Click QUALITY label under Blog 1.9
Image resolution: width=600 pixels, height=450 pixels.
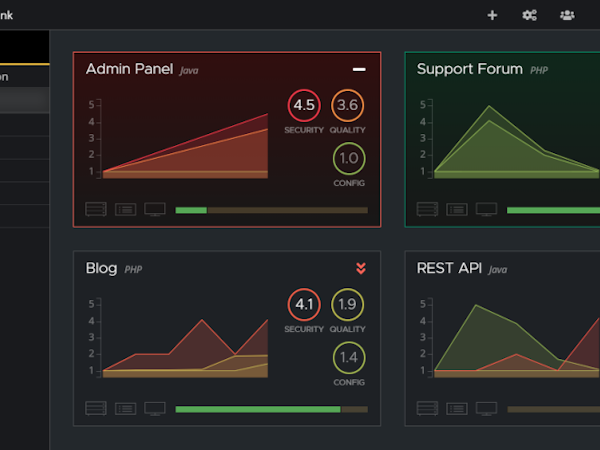pyautogui.click(x=347, y=329)
